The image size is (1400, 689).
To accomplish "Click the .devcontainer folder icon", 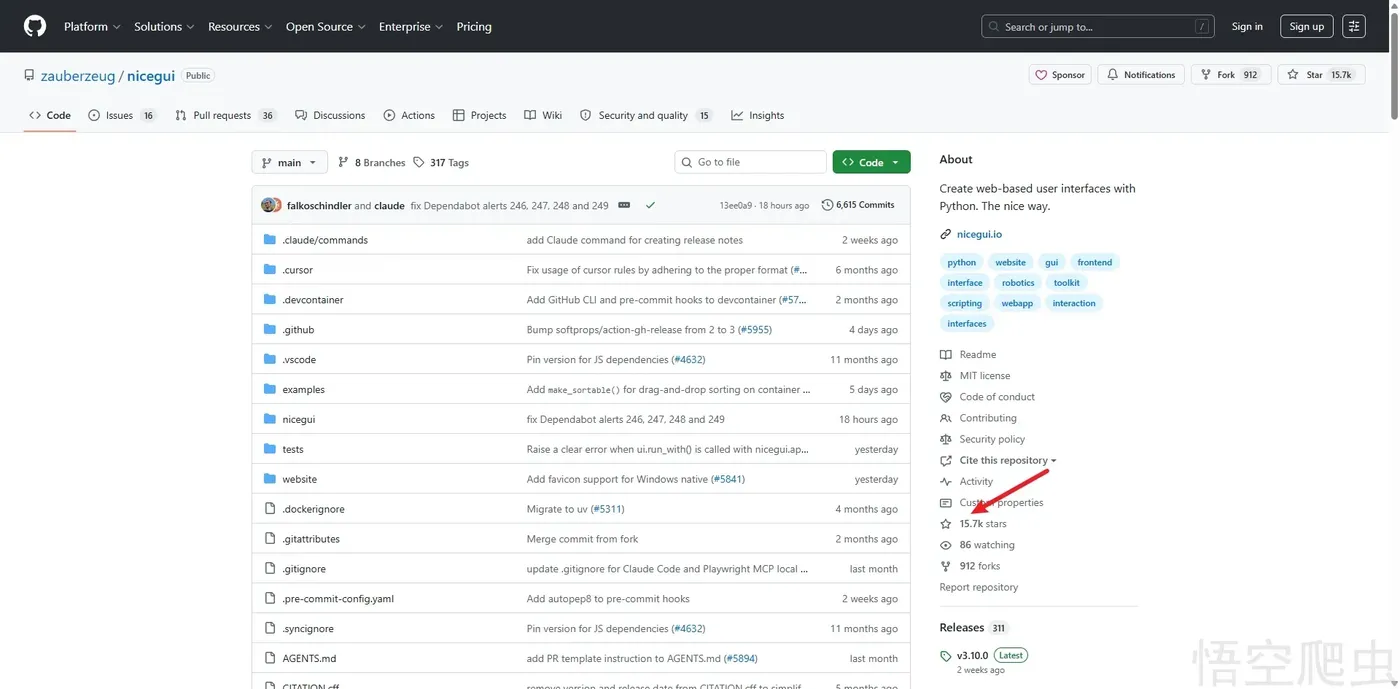I will 270,300.
